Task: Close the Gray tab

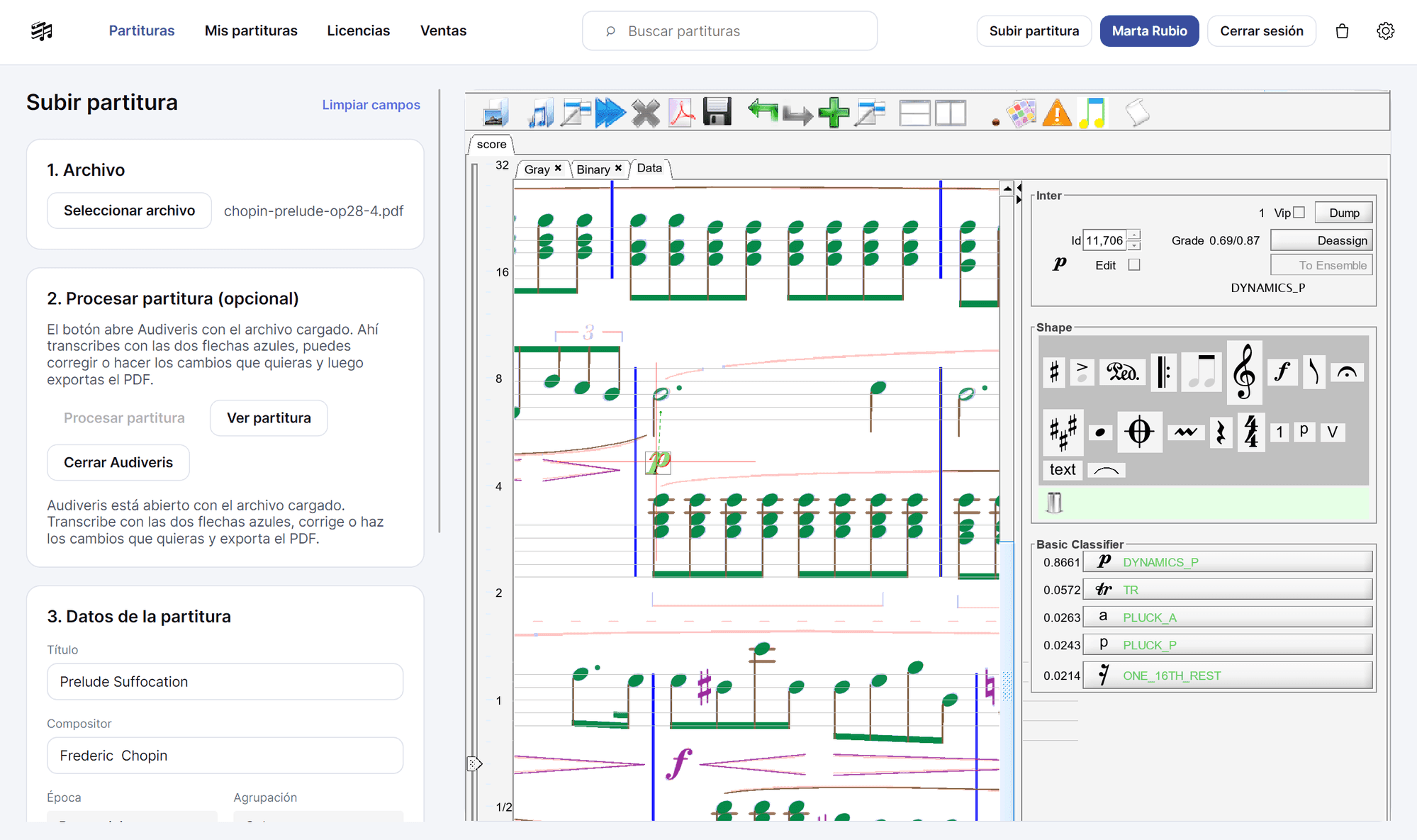Action: point(558,169)
